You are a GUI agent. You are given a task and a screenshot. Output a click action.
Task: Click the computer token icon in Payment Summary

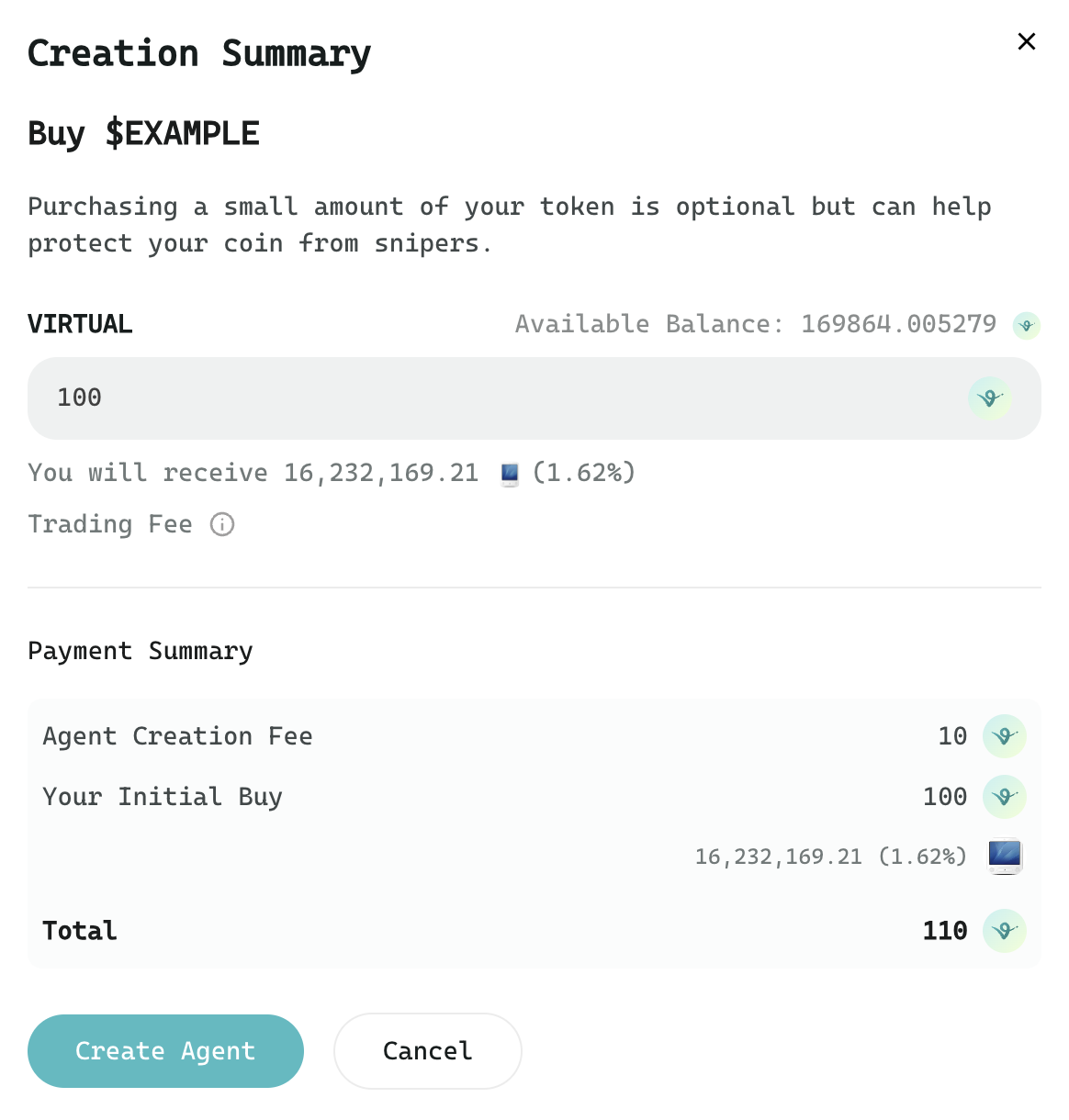coord(1005,856)
